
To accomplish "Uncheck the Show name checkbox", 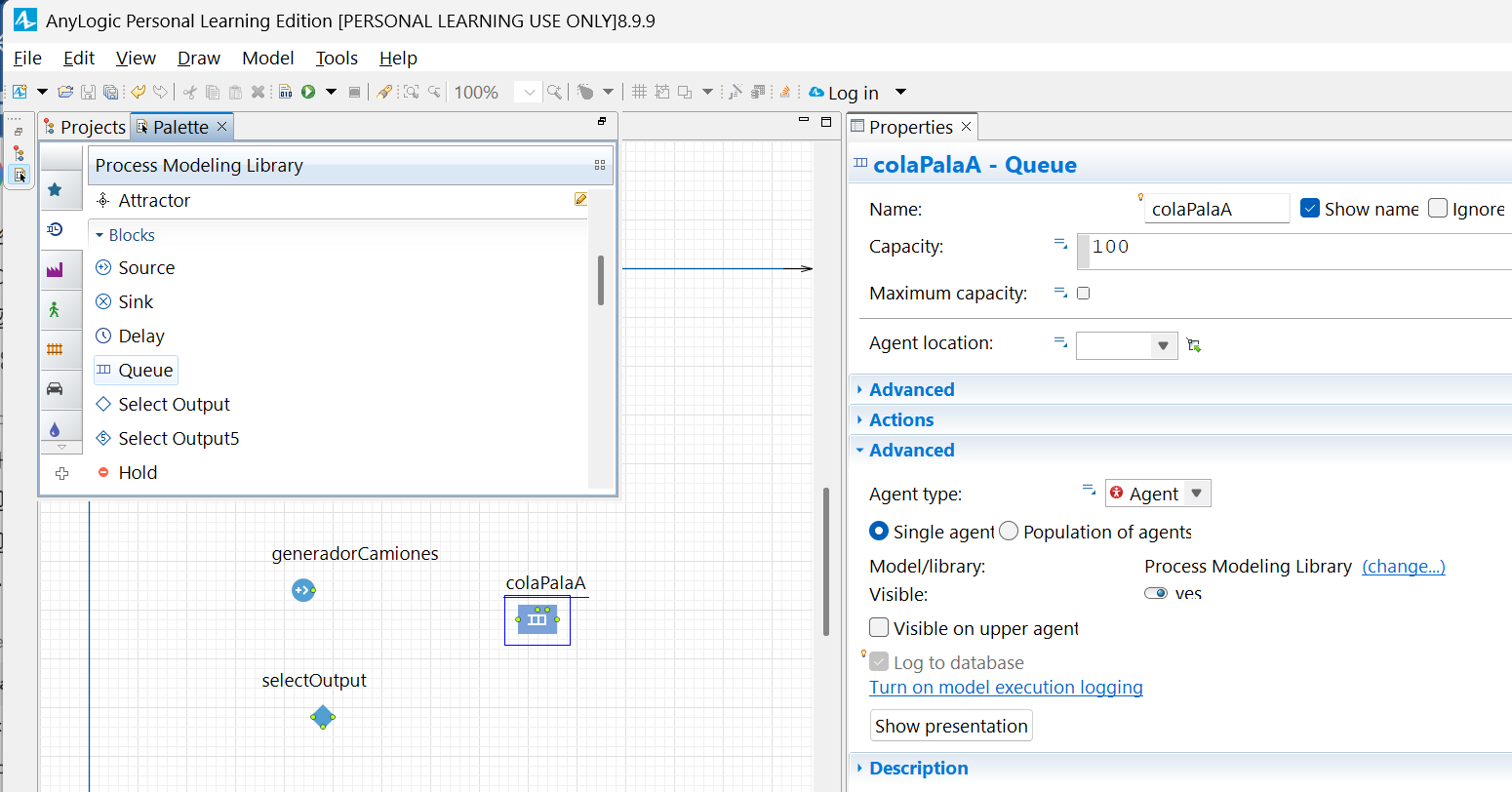I will pos(1310,208).
